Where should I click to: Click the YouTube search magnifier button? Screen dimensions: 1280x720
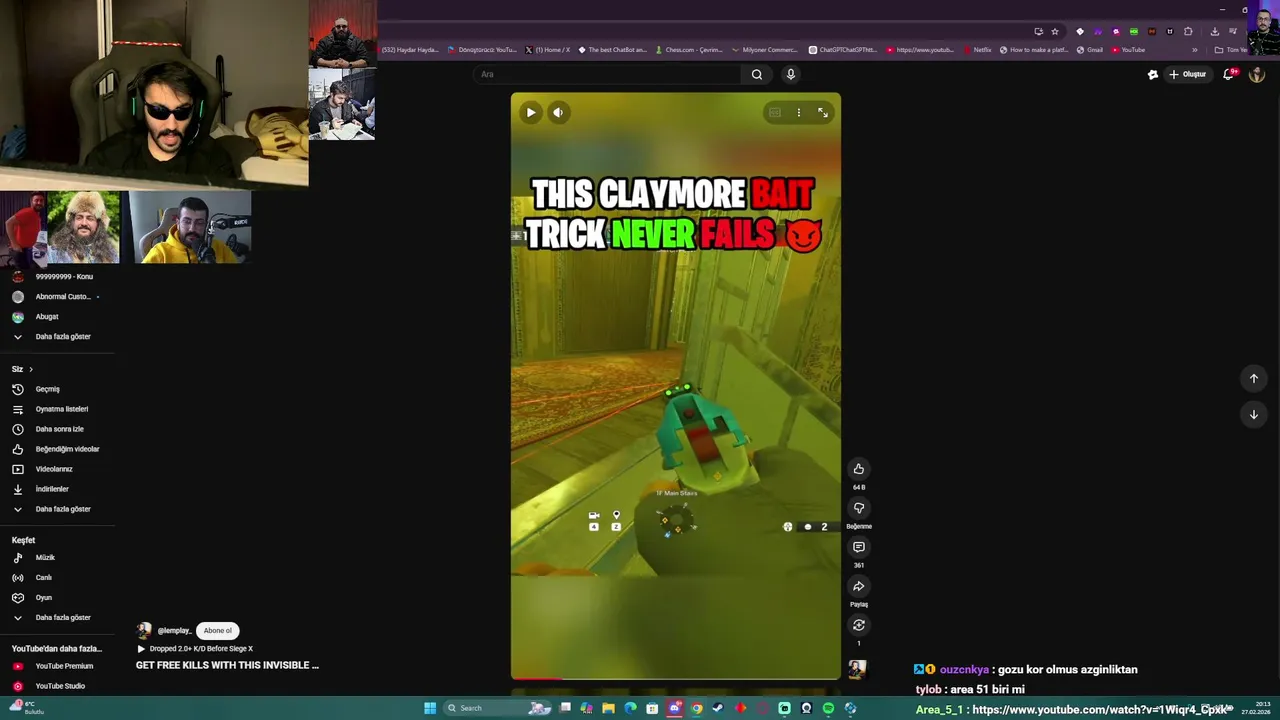(757, 74)
